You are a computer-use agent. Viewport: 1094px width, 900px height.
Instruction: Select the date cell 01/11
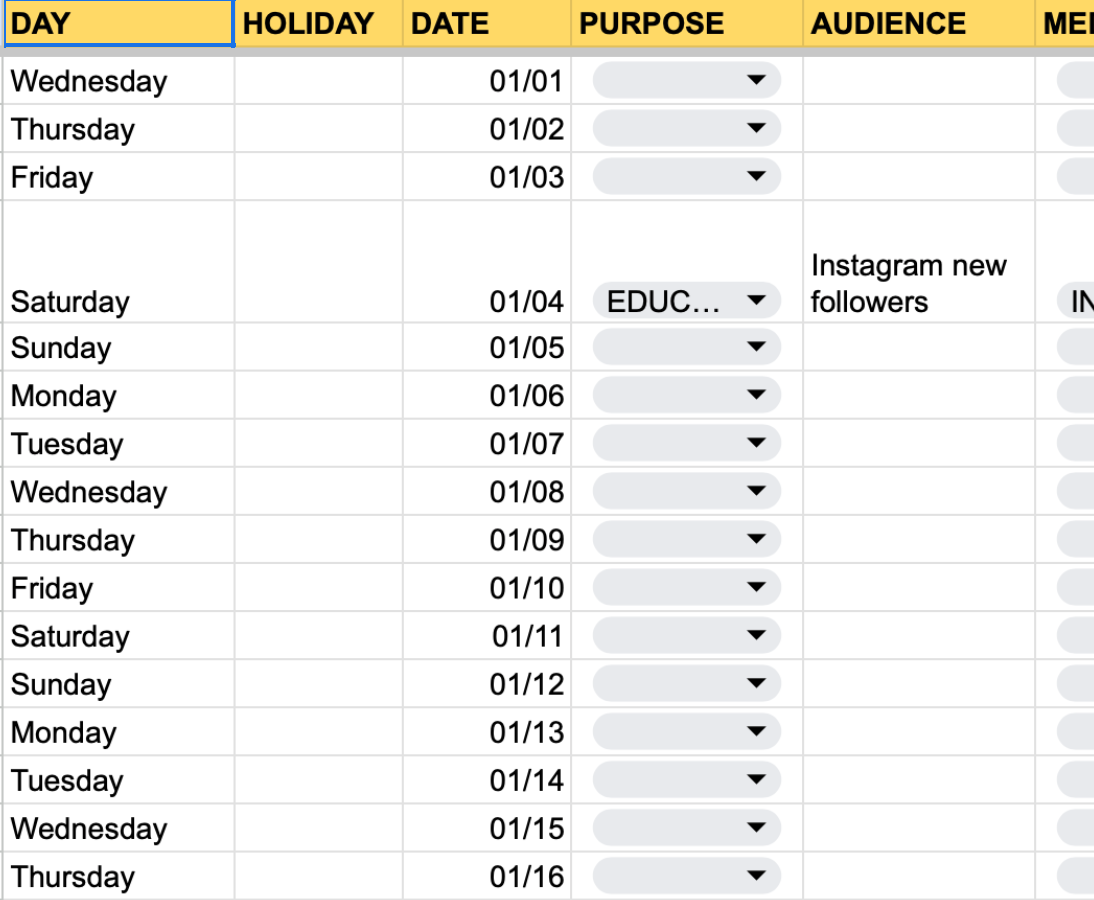(x=487, y=636)
